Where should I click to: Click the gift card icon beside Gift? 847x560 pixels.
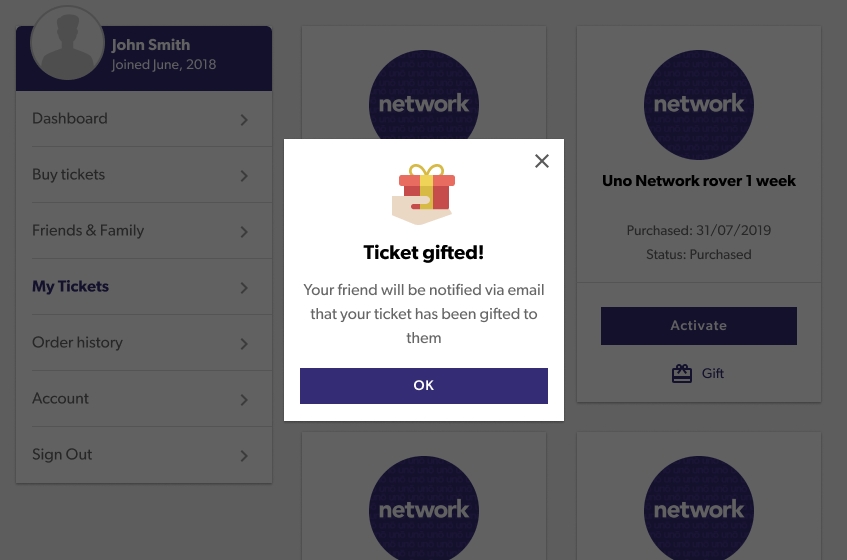pyautogui.click(x=682, y=374)
